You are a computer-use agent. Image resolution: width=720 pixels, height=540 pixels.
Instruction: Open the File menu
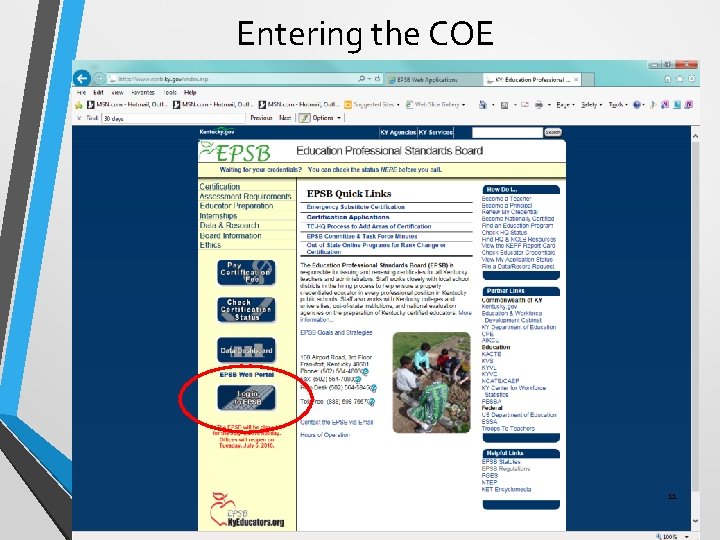pos(81,92)
